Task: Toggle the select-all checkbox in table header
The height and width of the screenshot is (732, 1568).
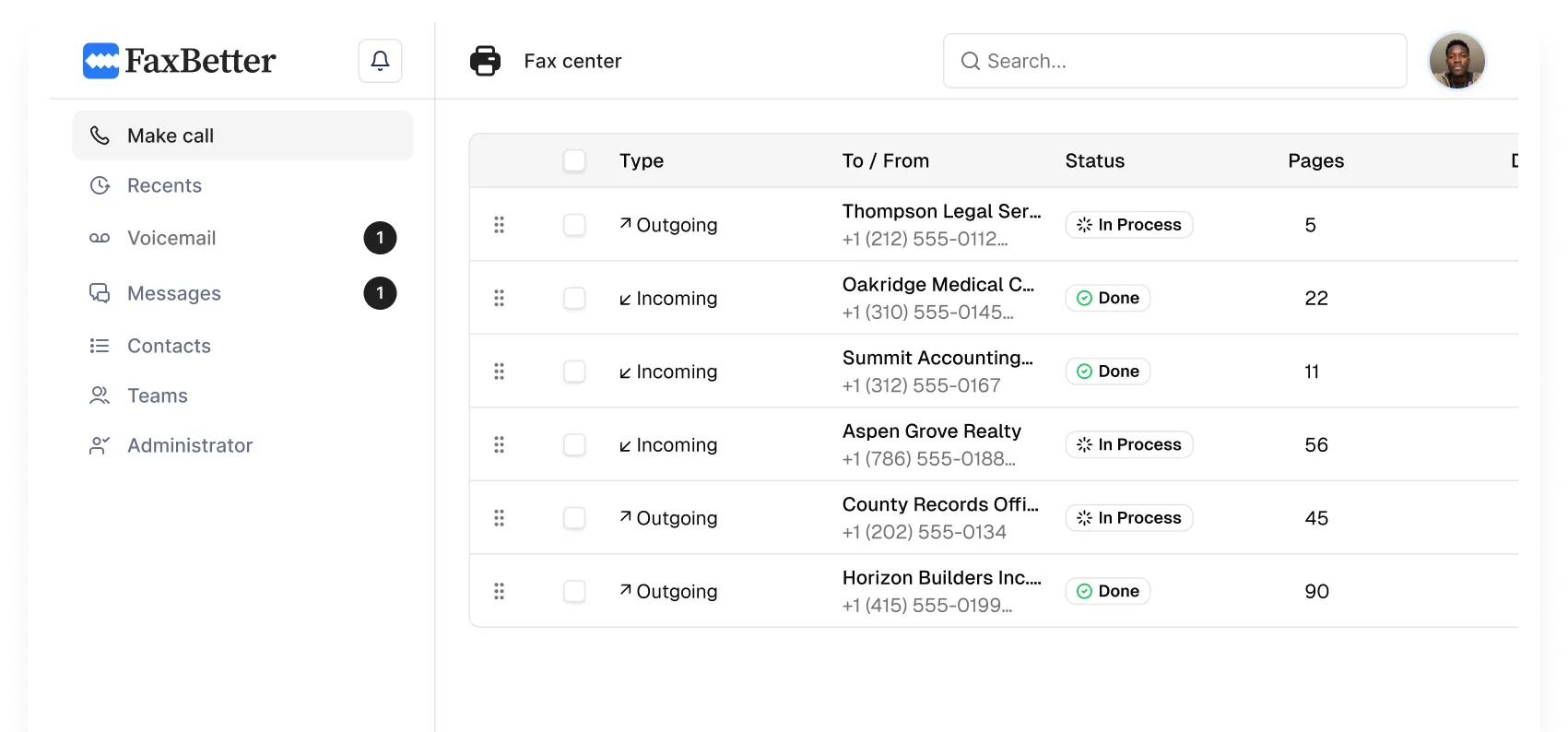Action: [x=574, y=160]
